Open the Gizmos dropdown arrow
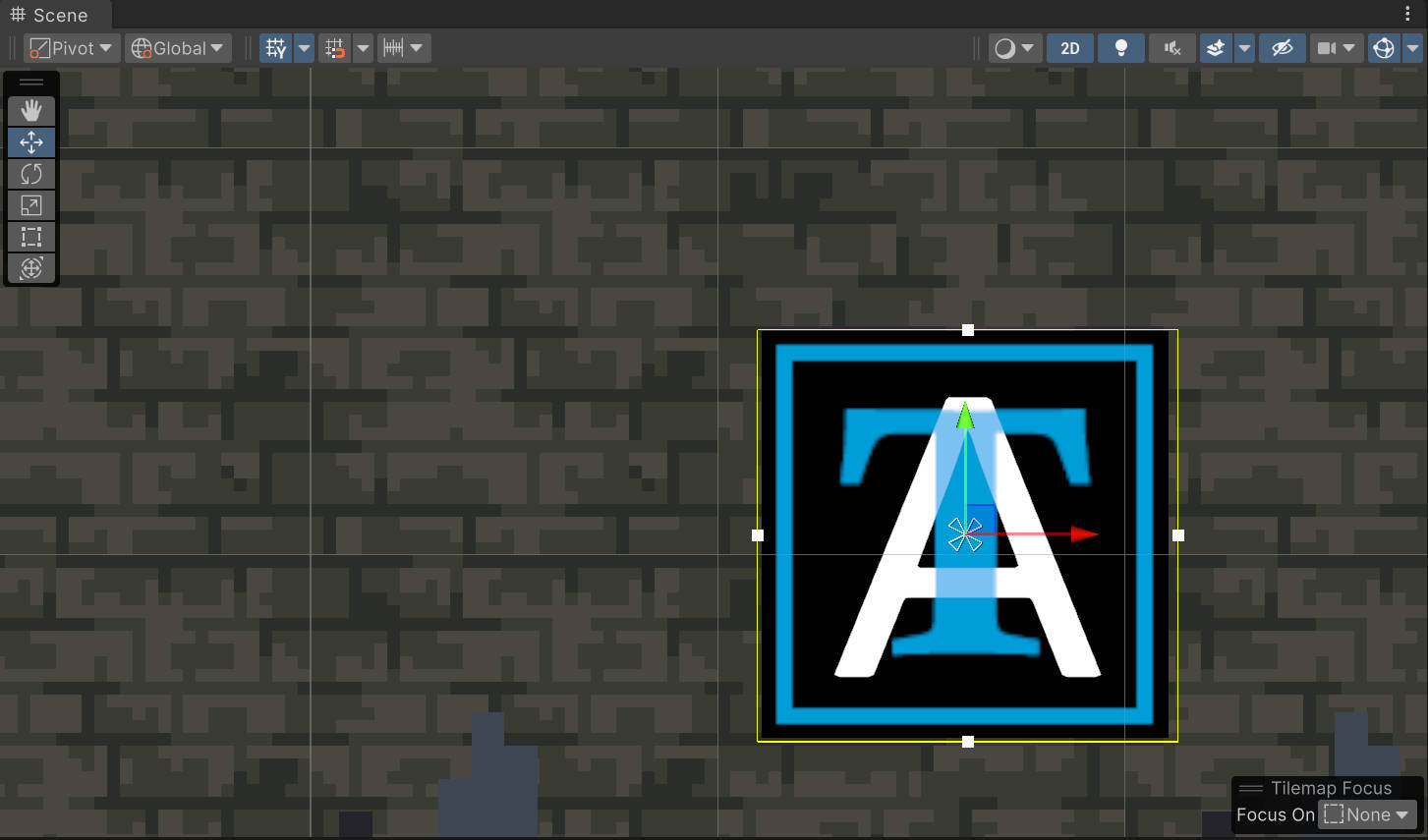The width and height of the screenshot is (1428, 840). coord(1412,48)
